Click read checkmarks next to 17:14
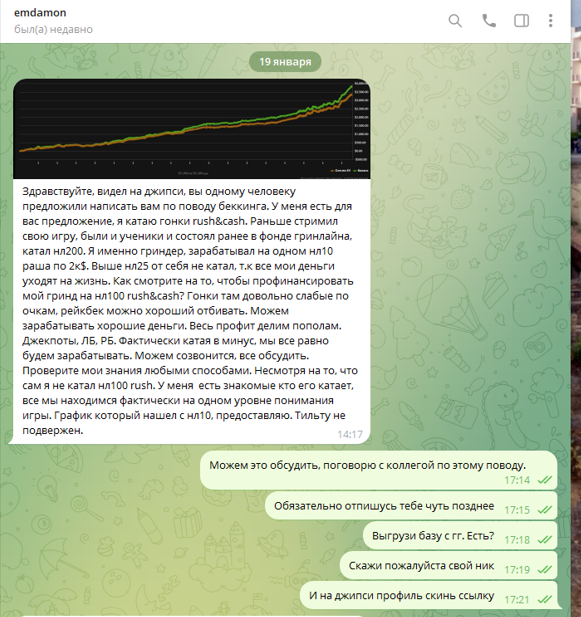This screenshot has width=581, height=617. 544,480
